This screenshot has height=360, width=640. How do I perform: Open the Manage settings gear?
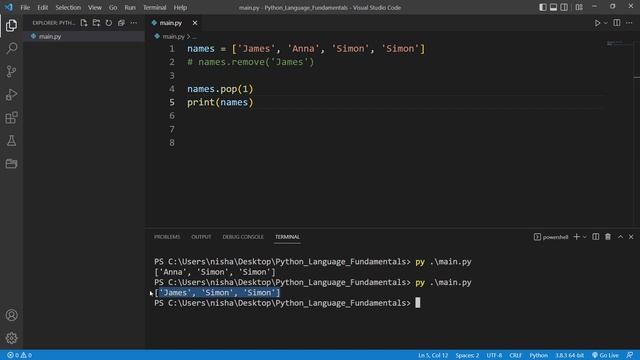[11, 338]
